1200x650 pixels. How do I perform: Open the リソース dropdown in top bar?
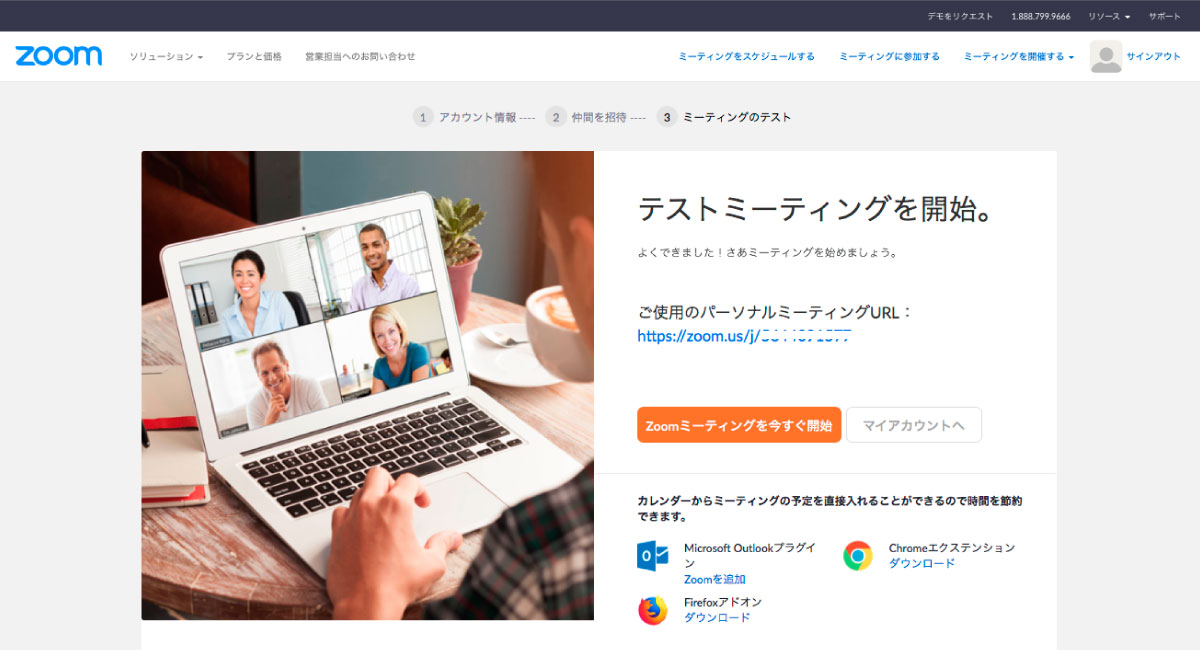click(x=1109, y=16)
